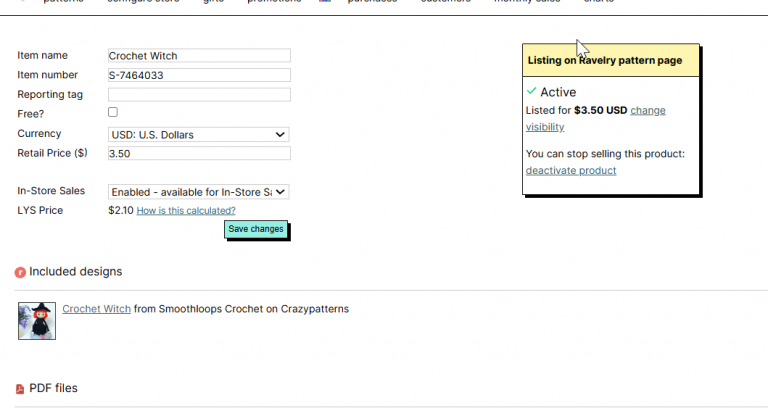
Task: Click 'from Smoothloops Crochet on Crazypatterns' text
Action: tap(241, 309)
